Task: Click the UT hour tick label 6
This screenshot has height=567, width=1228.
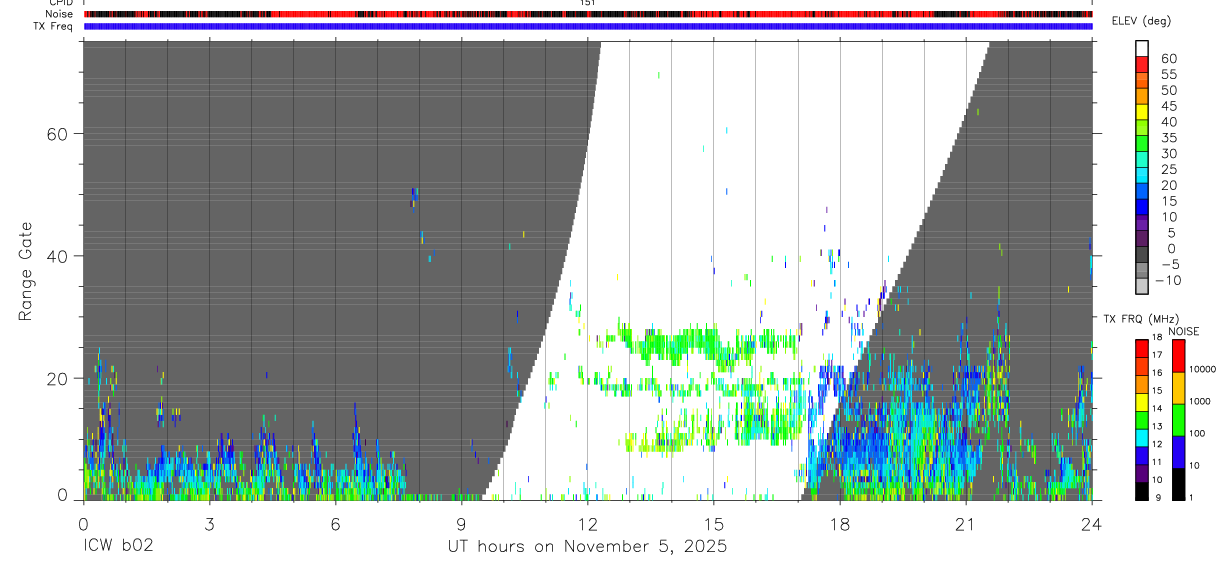Action: [x=335, y=524]
